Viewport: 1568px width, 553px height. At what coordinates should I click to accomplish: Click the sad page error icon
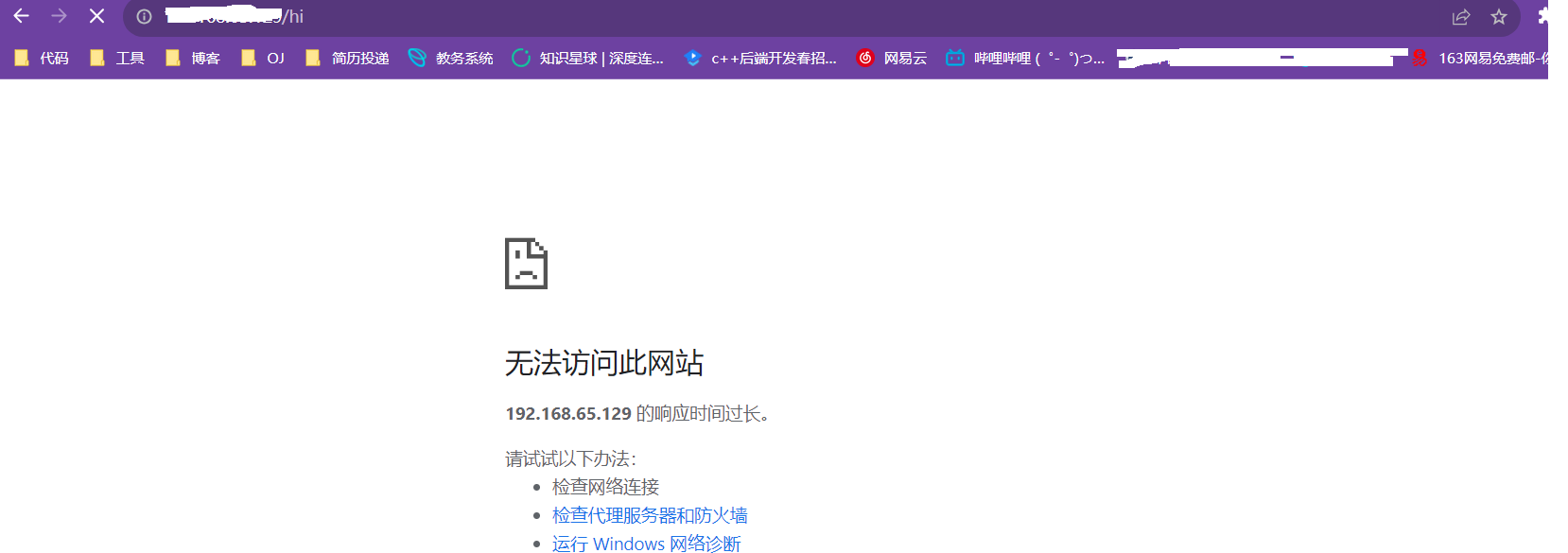tap(526, 264)
